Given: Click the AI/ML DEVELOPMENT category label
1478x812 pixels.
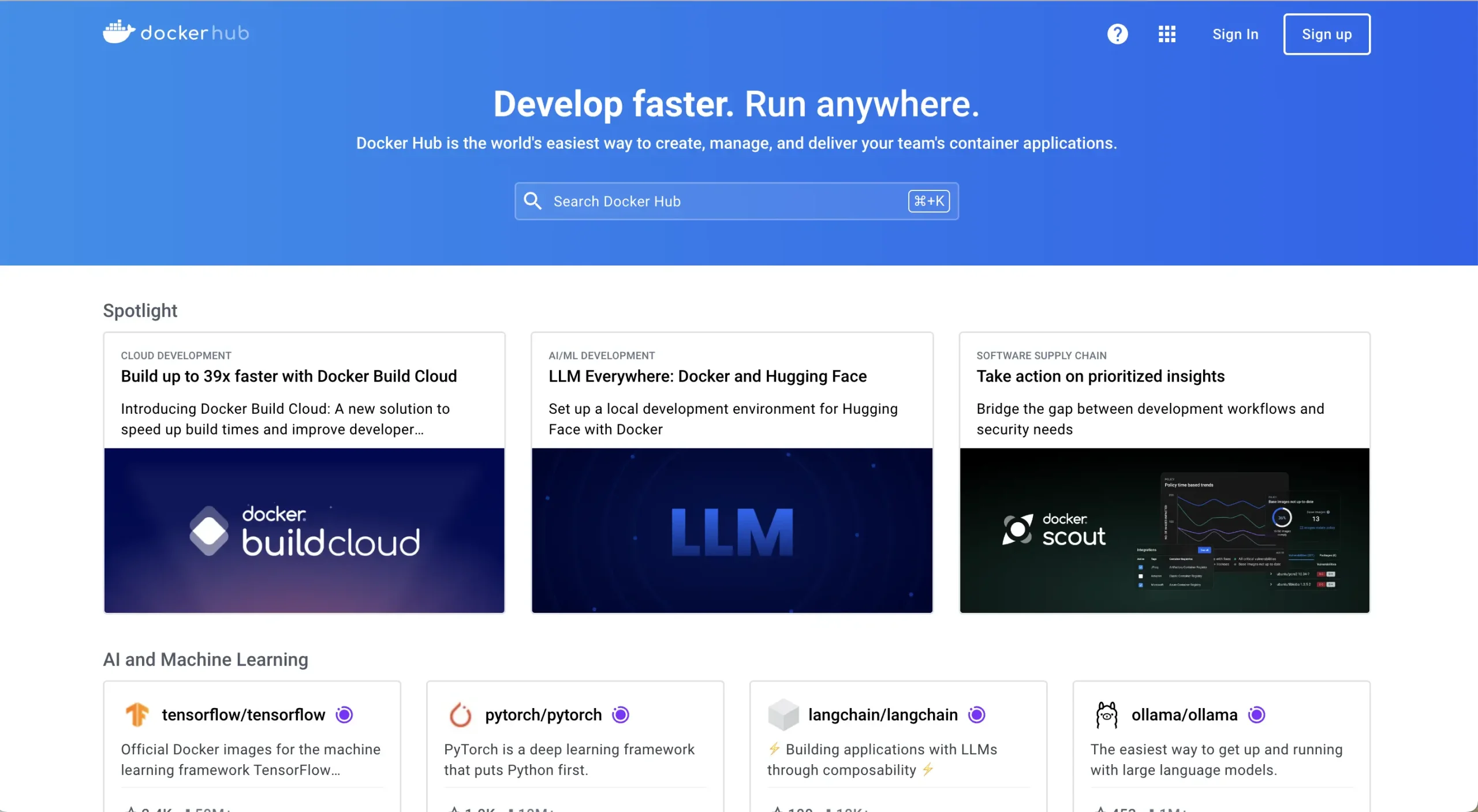Looking at the screenshot, I should 602,356.
